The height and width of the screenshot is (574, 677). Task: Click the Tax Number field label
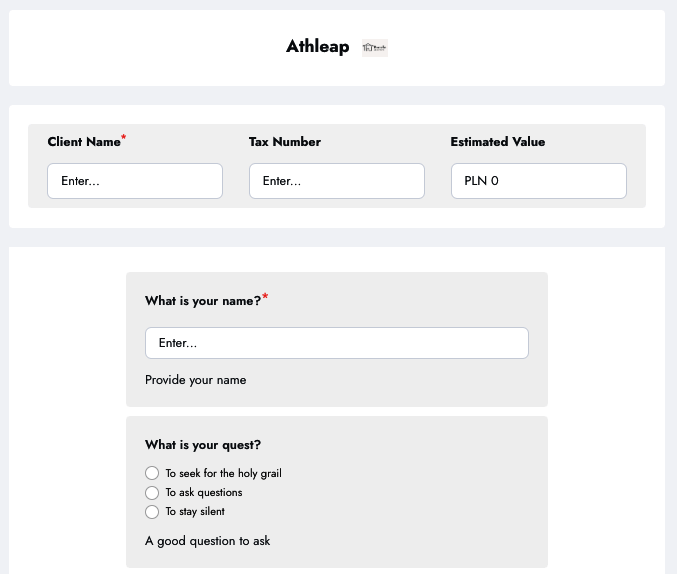285,142
